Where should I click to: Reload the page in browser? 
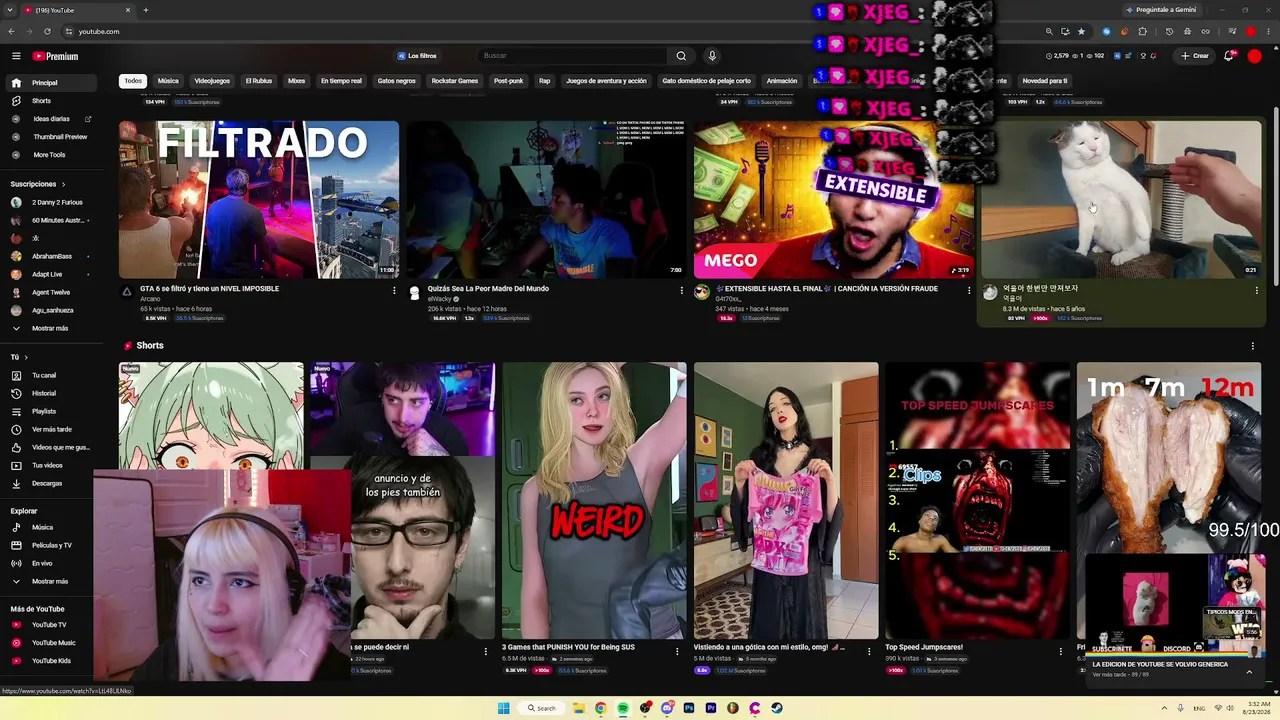(x=47, y=31)
